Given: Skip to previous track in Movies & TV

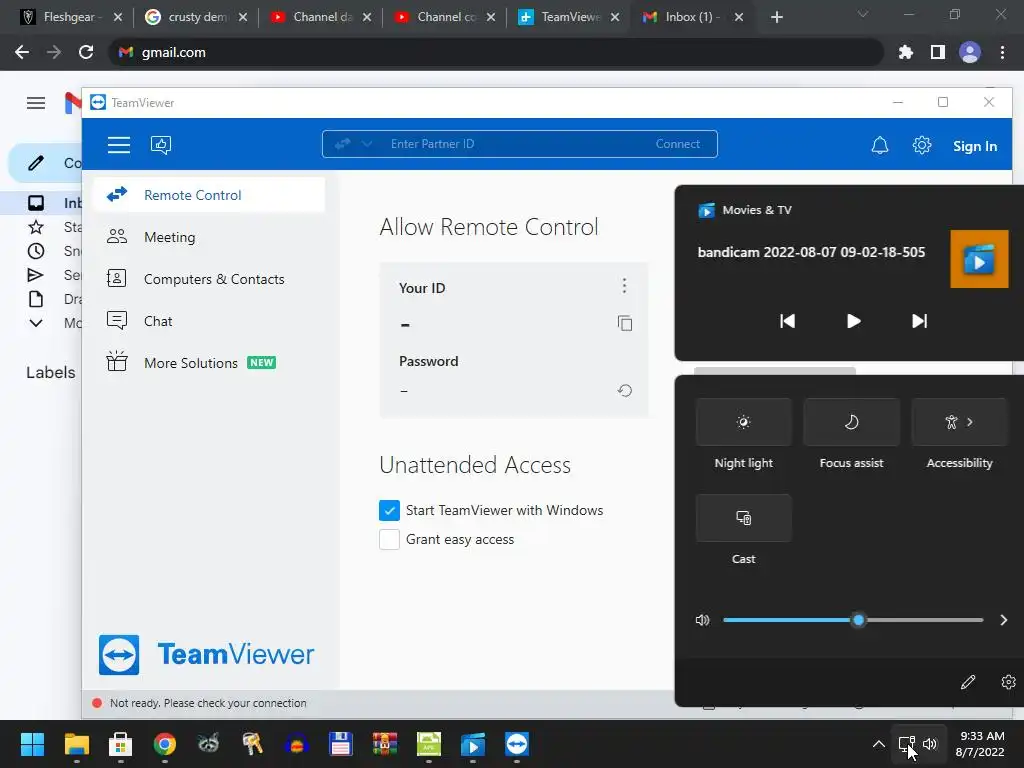Looking at the screenshot, I should pyautogui.click(x=787, y=321).
